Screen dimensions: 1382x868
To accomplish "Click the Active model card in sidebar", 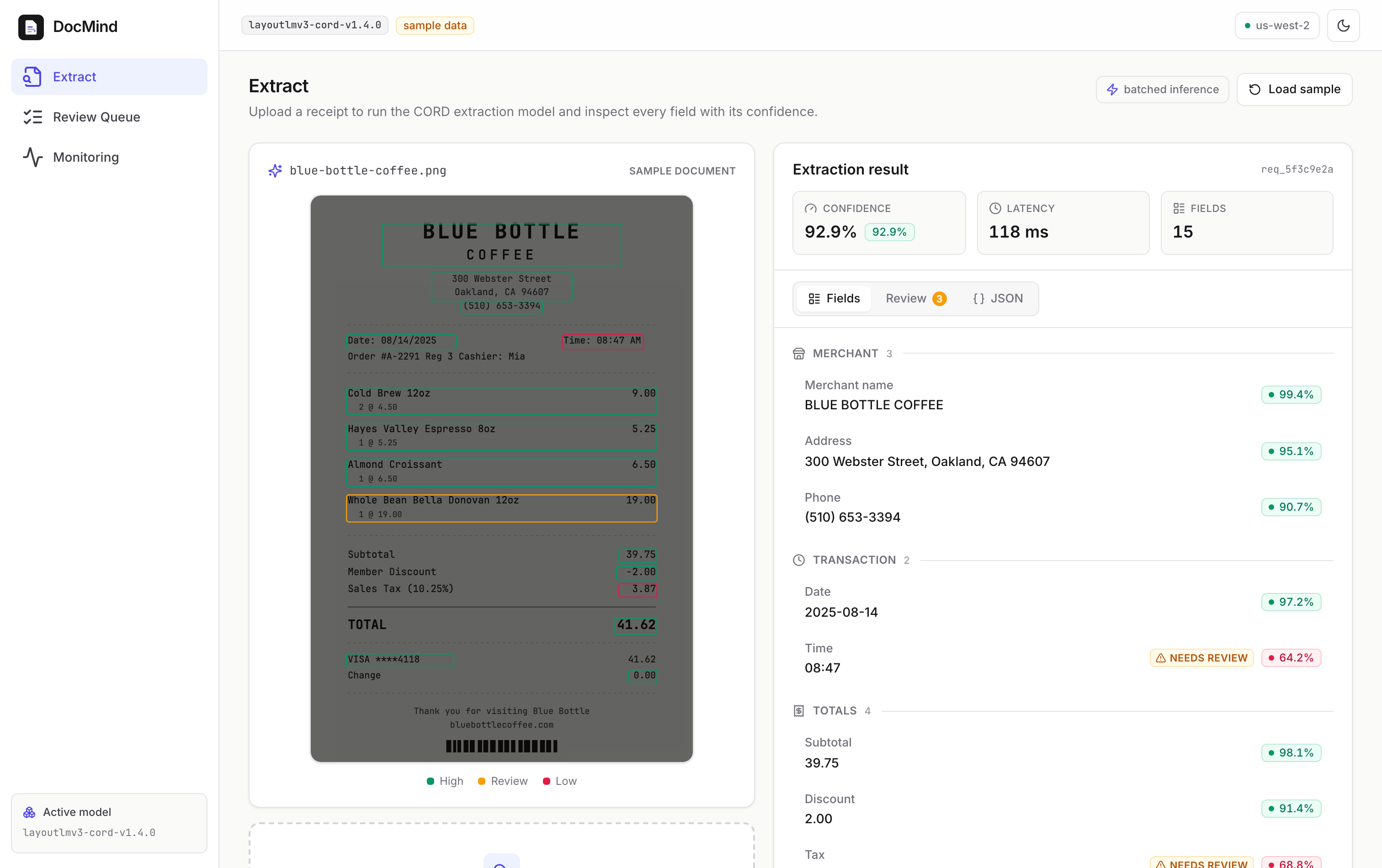I will pos(109,823).
